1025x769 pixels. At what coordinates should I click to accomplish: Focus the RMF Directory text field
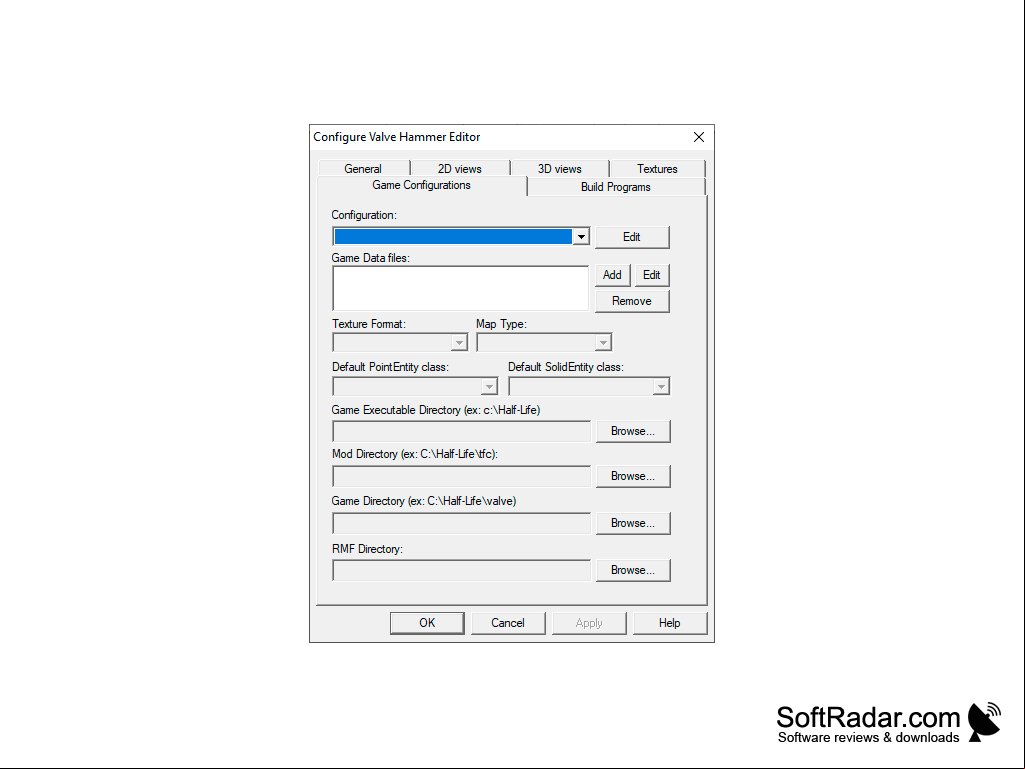tap(462, 571)
